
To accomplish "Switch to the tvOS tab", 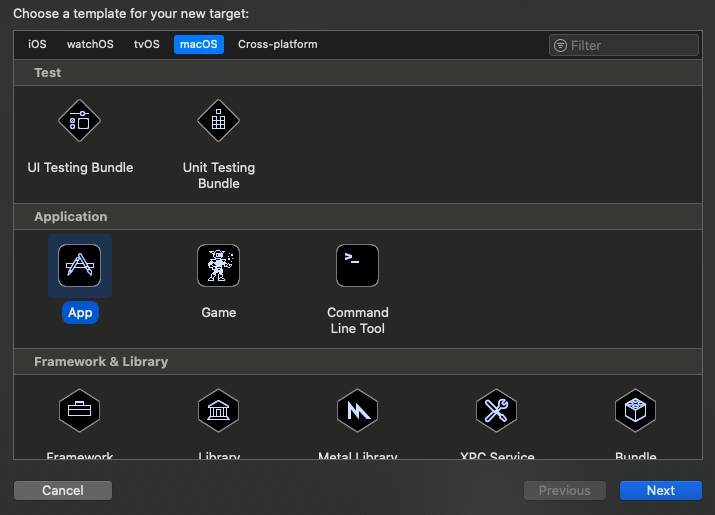I will coord(147,44).
